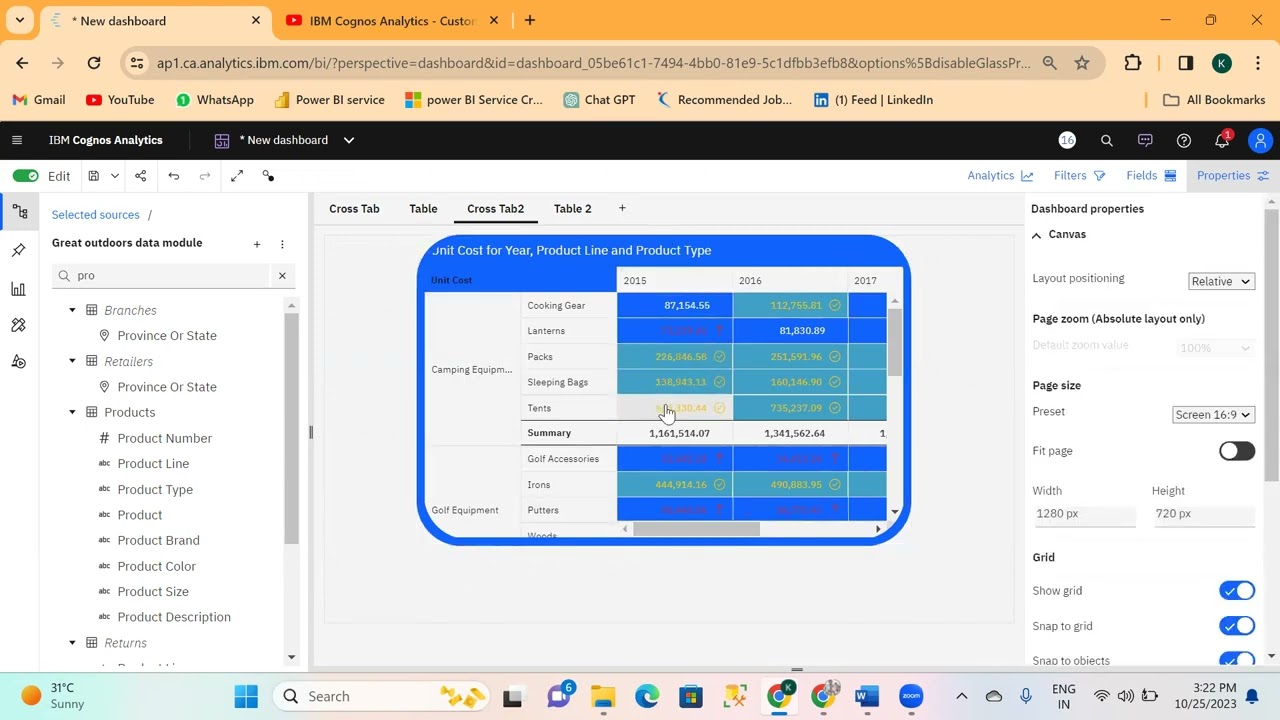The height and width of the screenshot is (720, 1280).
Task: Open Windows Start menu
Action: tap(246, 696)
